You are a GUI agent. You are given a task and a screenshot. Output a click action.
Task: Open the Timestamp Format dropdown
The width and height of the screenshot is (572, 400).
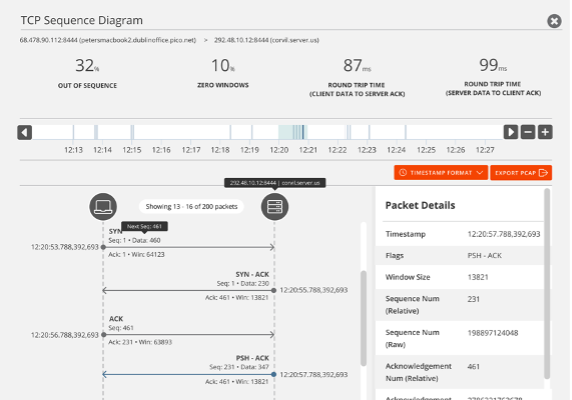[x=441, y=172]
